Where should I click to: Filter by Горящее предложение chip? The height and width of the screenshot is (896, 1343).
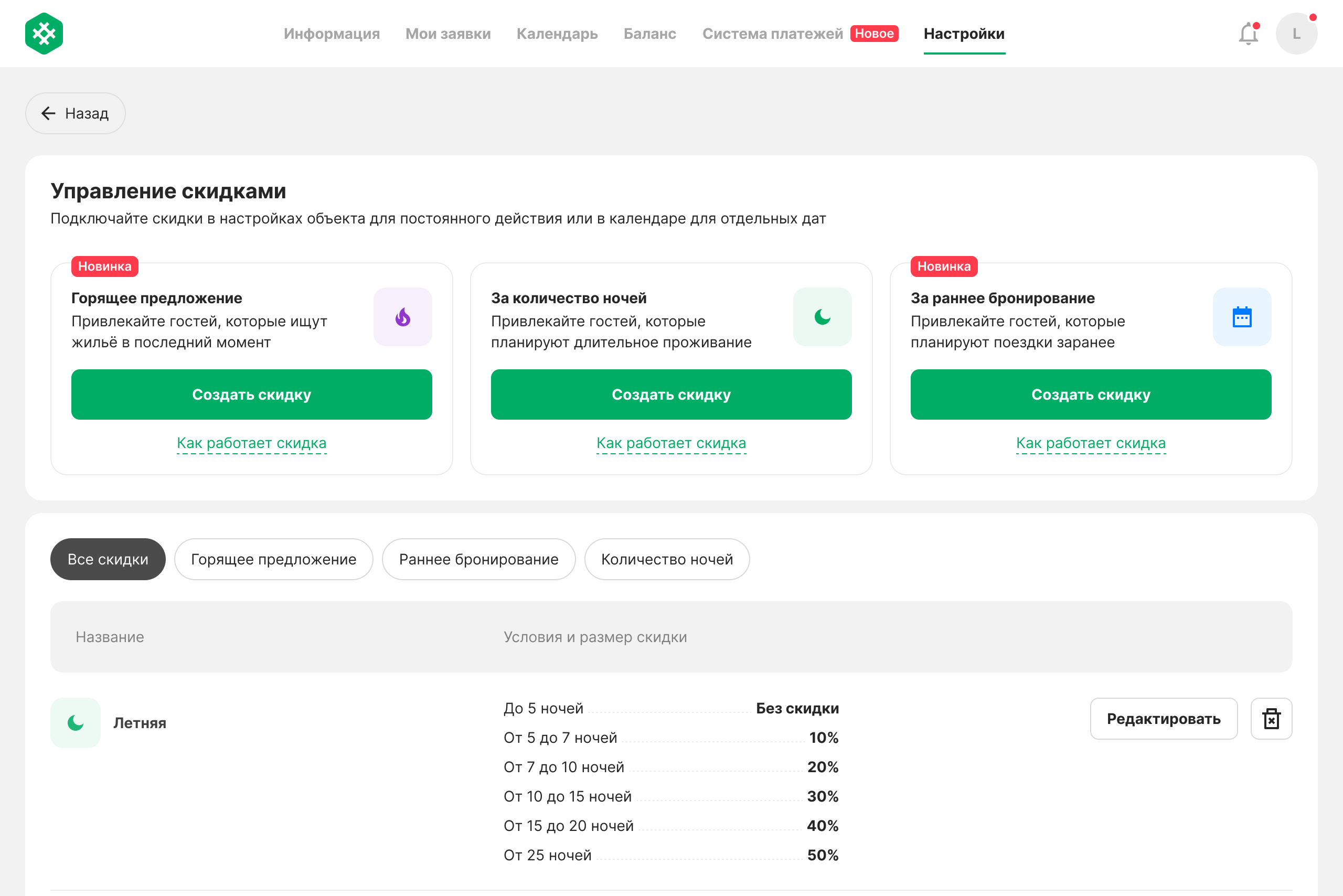pyautogui.click(x=274, y=559)
